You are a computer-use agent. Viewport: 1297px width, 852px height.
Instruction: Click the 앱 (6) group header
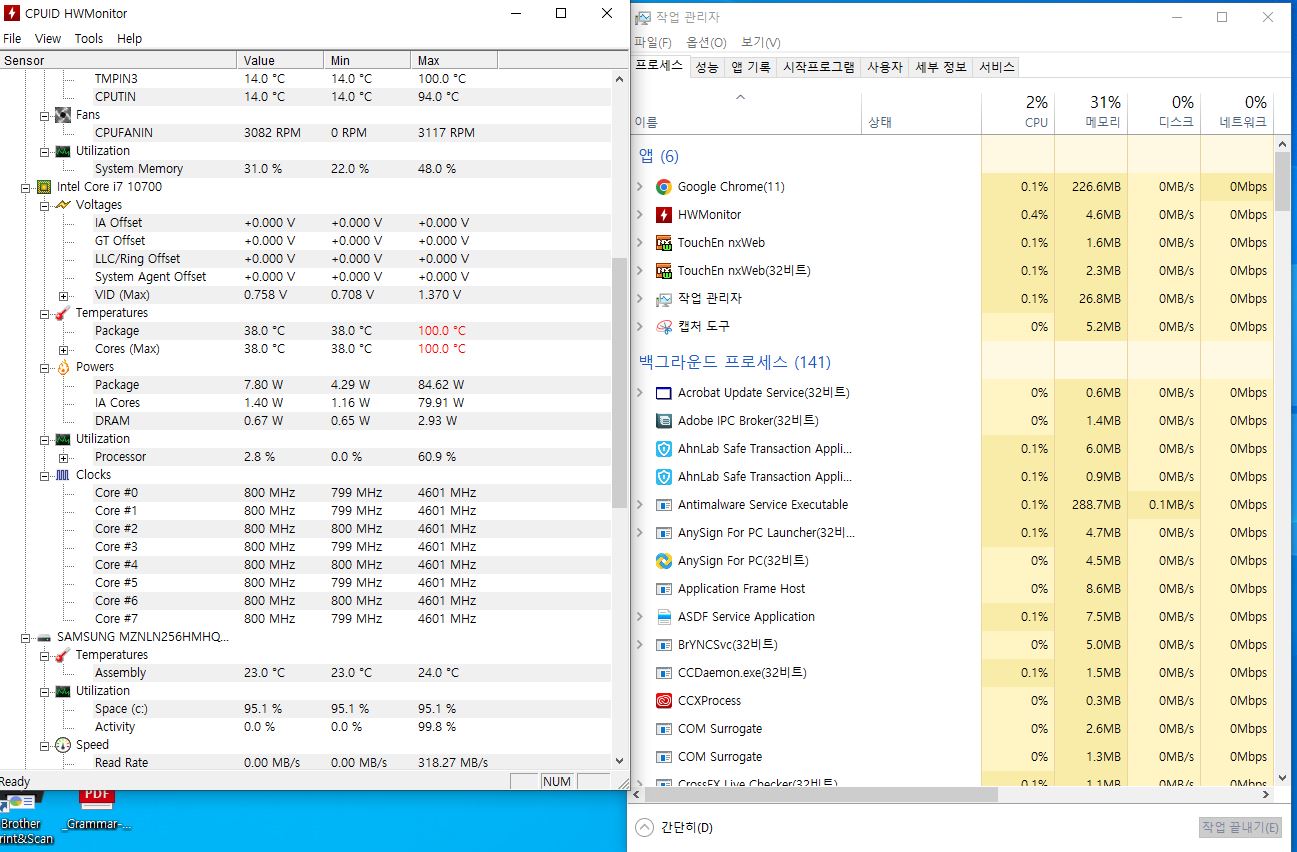pyautogui.click(x=658, y=156)
